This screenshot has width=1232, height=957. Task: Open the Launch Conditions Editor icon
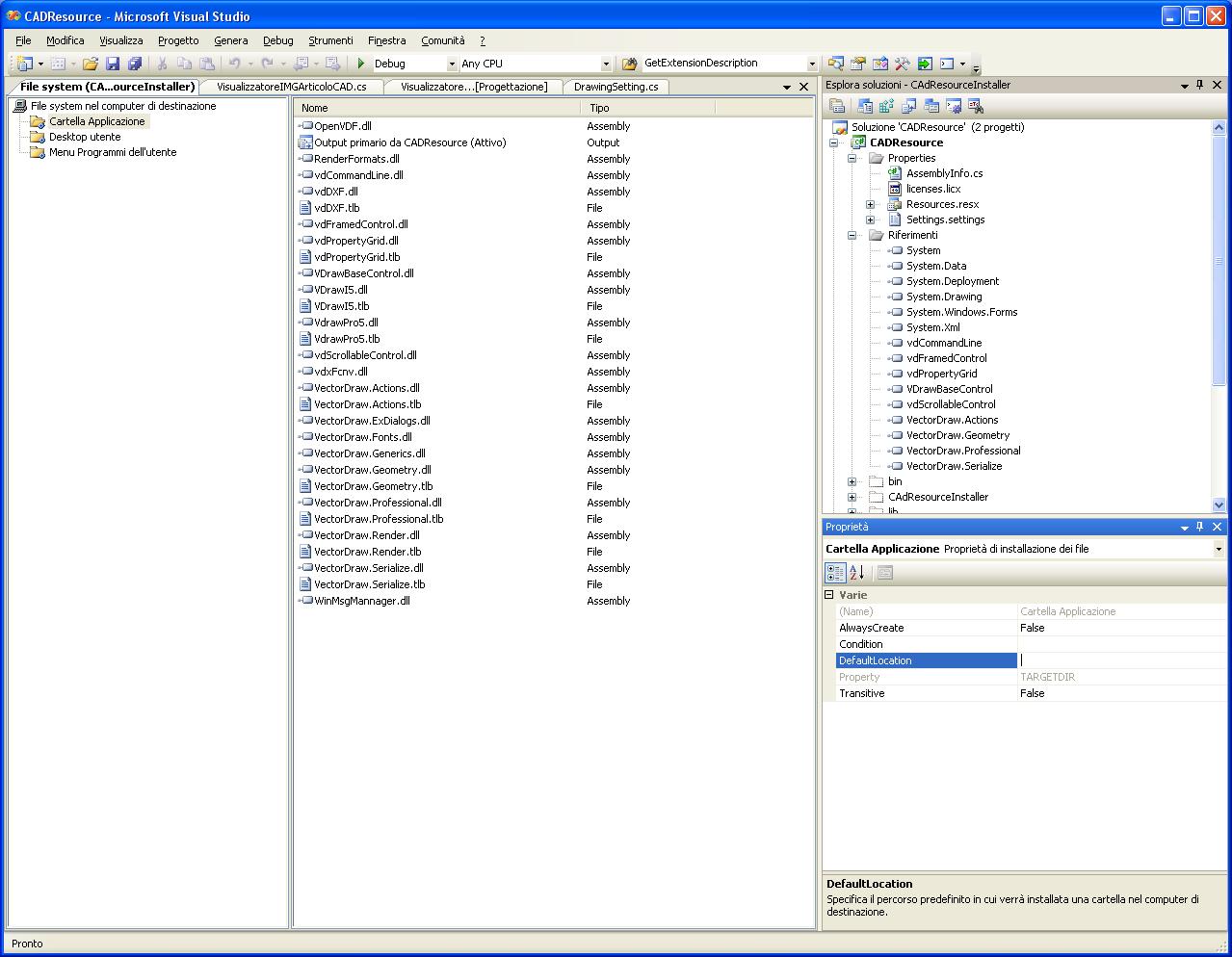976,106
